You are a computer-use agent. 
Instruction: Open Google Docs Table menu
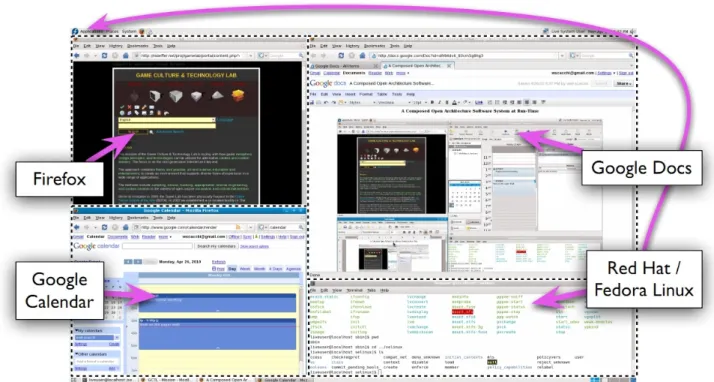[382, 94]
